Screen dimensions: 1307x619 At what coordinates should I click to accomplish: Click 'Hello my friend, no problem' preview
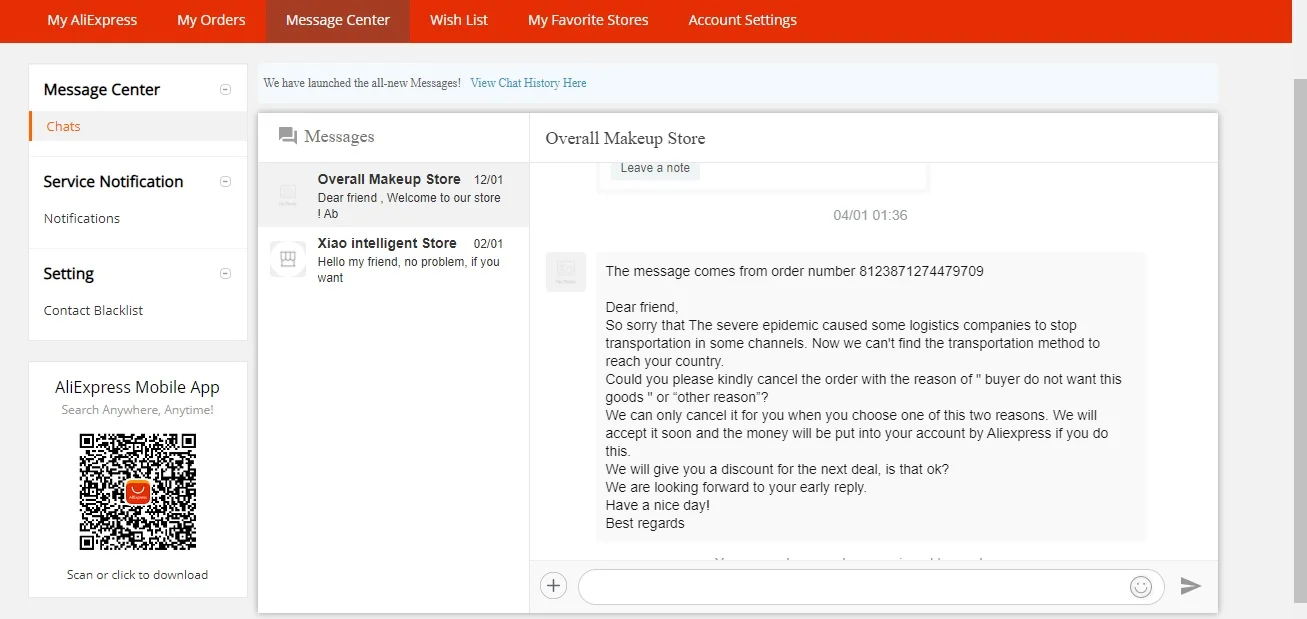[x=408, y=270]
